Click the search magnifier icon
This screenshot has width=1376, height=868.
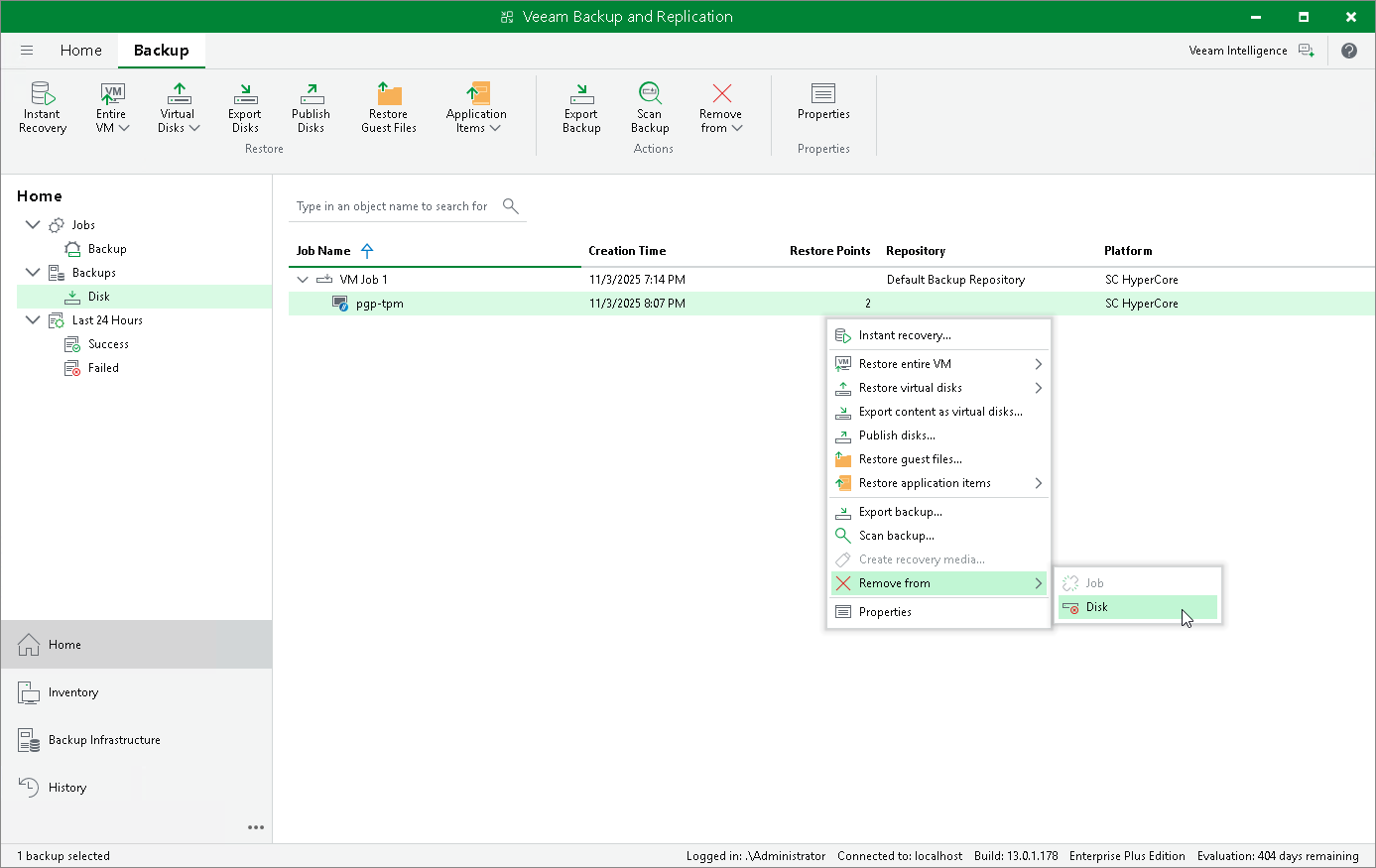[511, 206]
